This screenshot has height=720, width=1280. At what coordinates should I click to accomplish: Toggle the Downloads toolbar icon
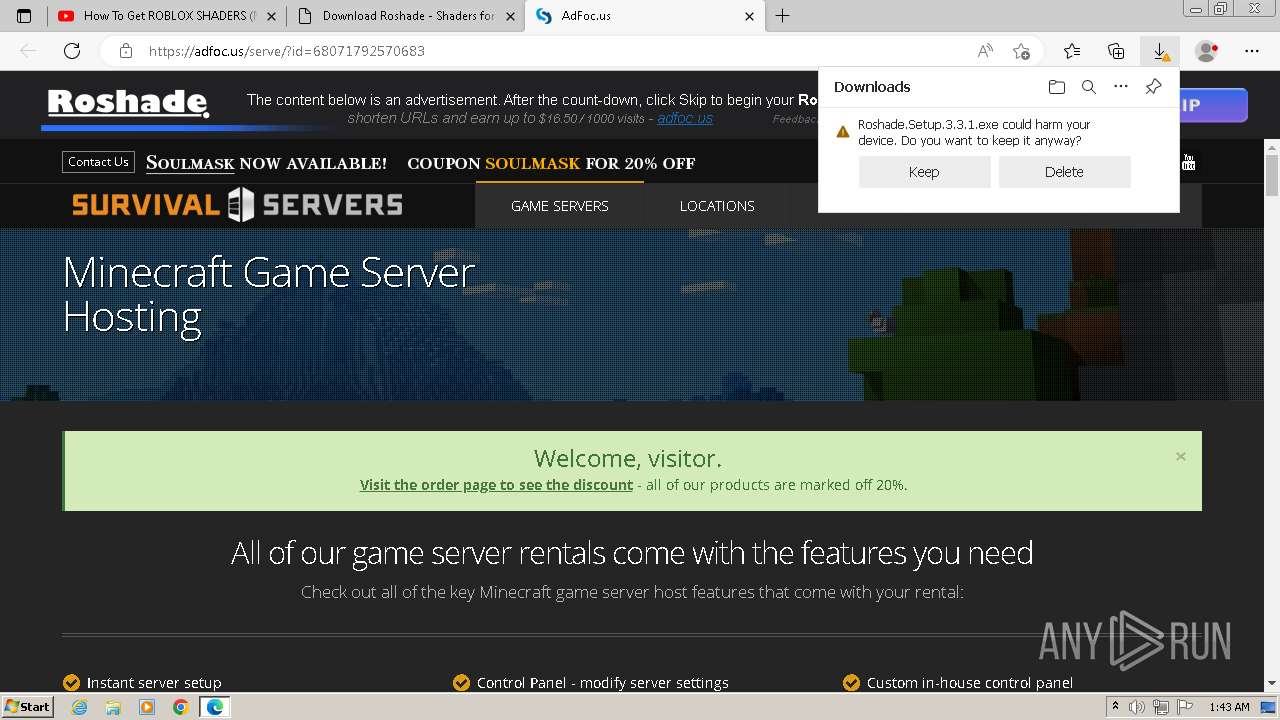[x=1160, y=51]
